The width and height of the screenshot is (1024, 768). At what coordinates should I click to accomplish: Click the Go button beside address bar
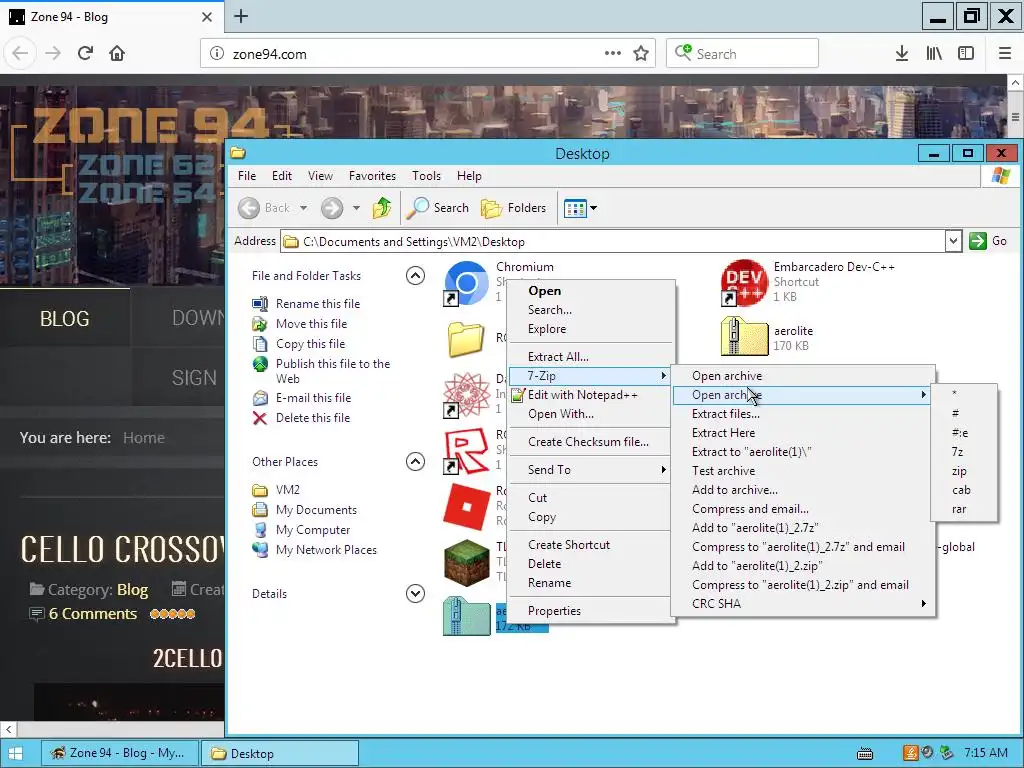[989, 241]
